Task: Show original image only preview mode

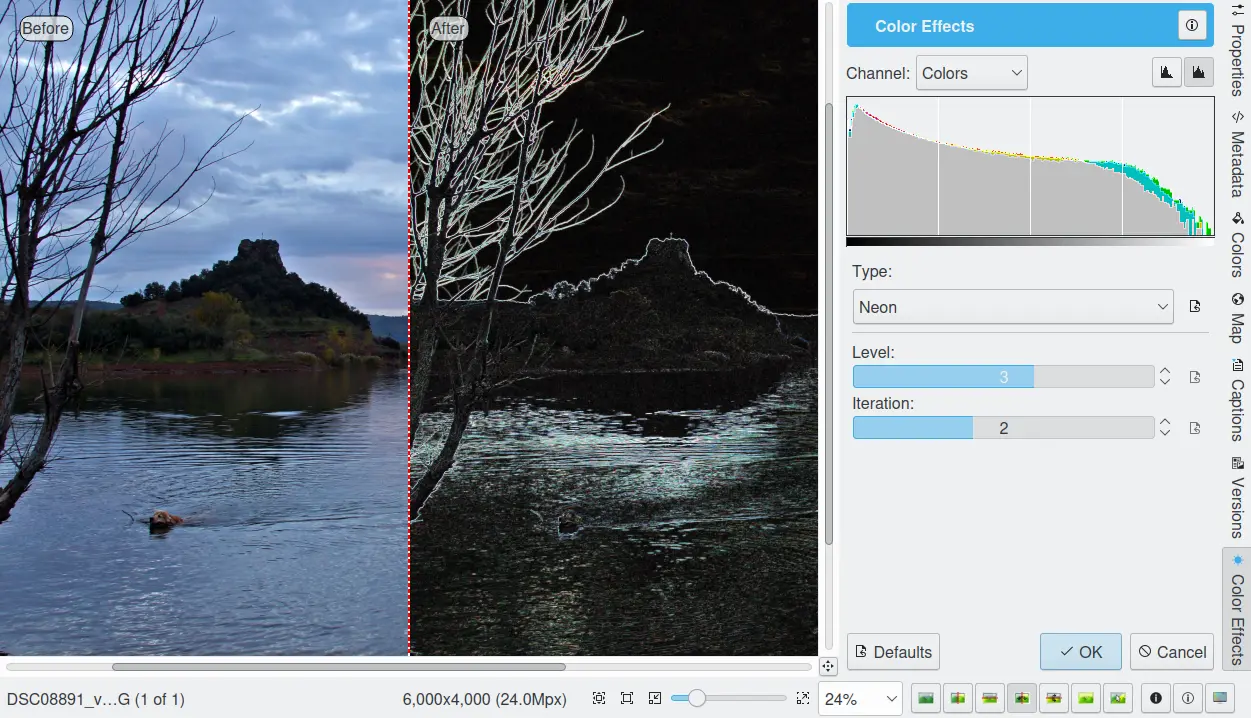Action: point(926,698)
